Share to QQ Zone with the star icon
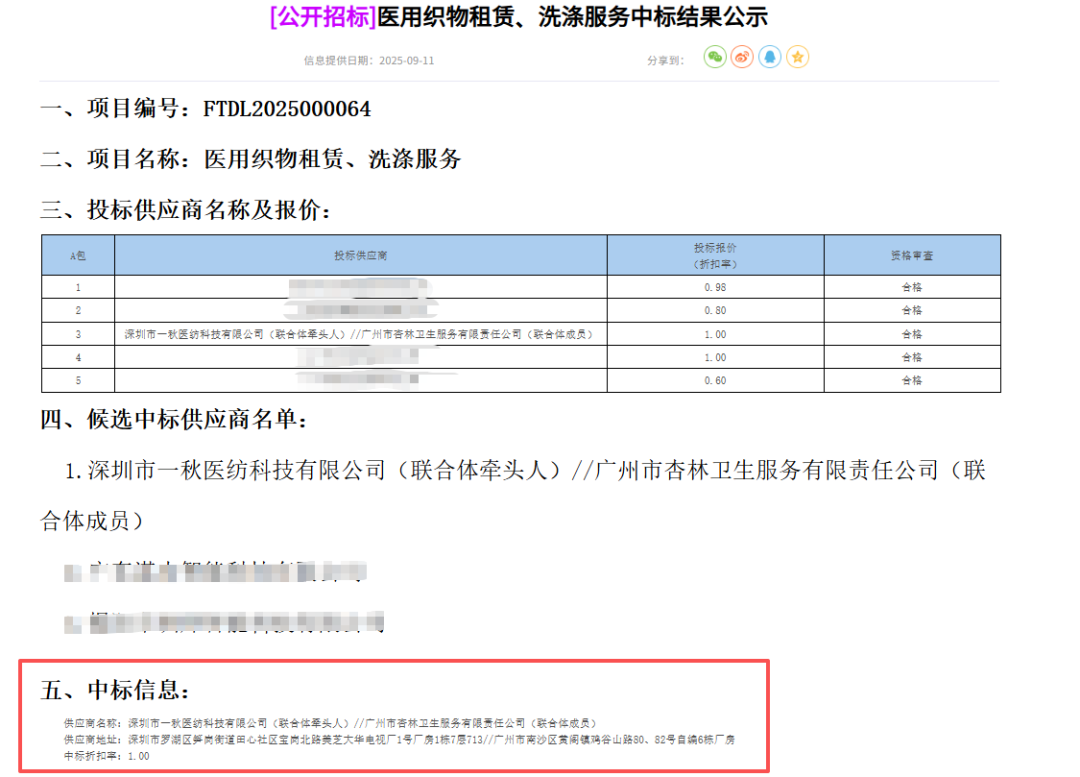This screenshot has width=1080, height=777. pyautogui.click(x=797, y=58)
